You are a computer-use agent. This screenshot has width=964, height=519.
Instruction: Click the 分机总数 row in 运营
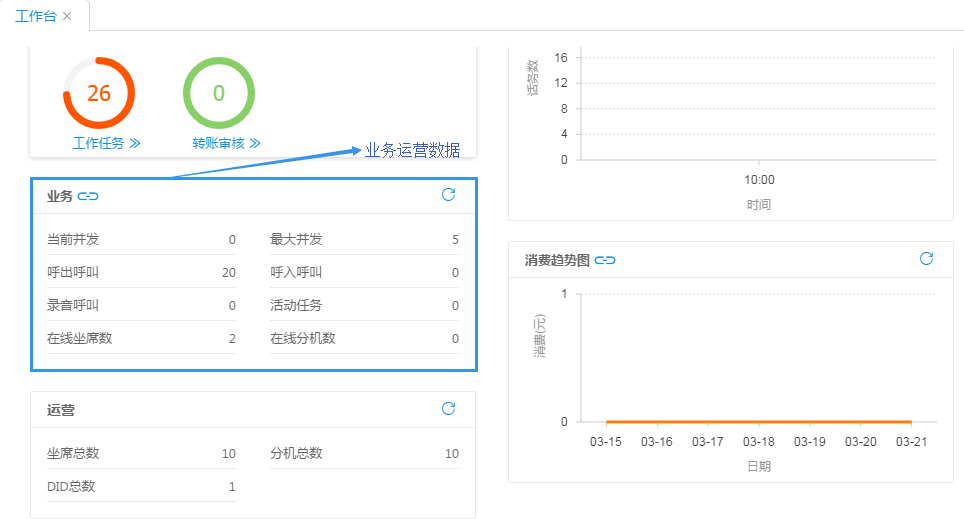pos(364,453)
